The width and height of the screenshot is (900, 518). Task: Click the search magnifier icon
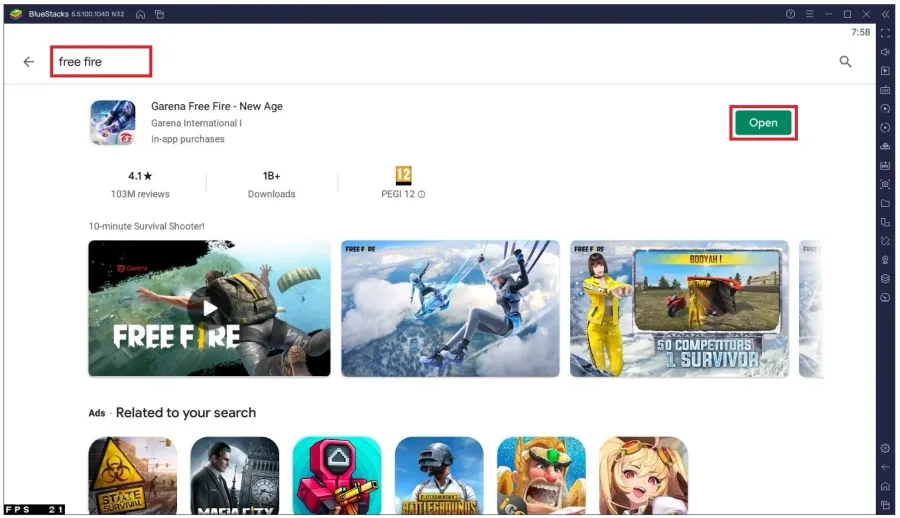tap(845, 61)
